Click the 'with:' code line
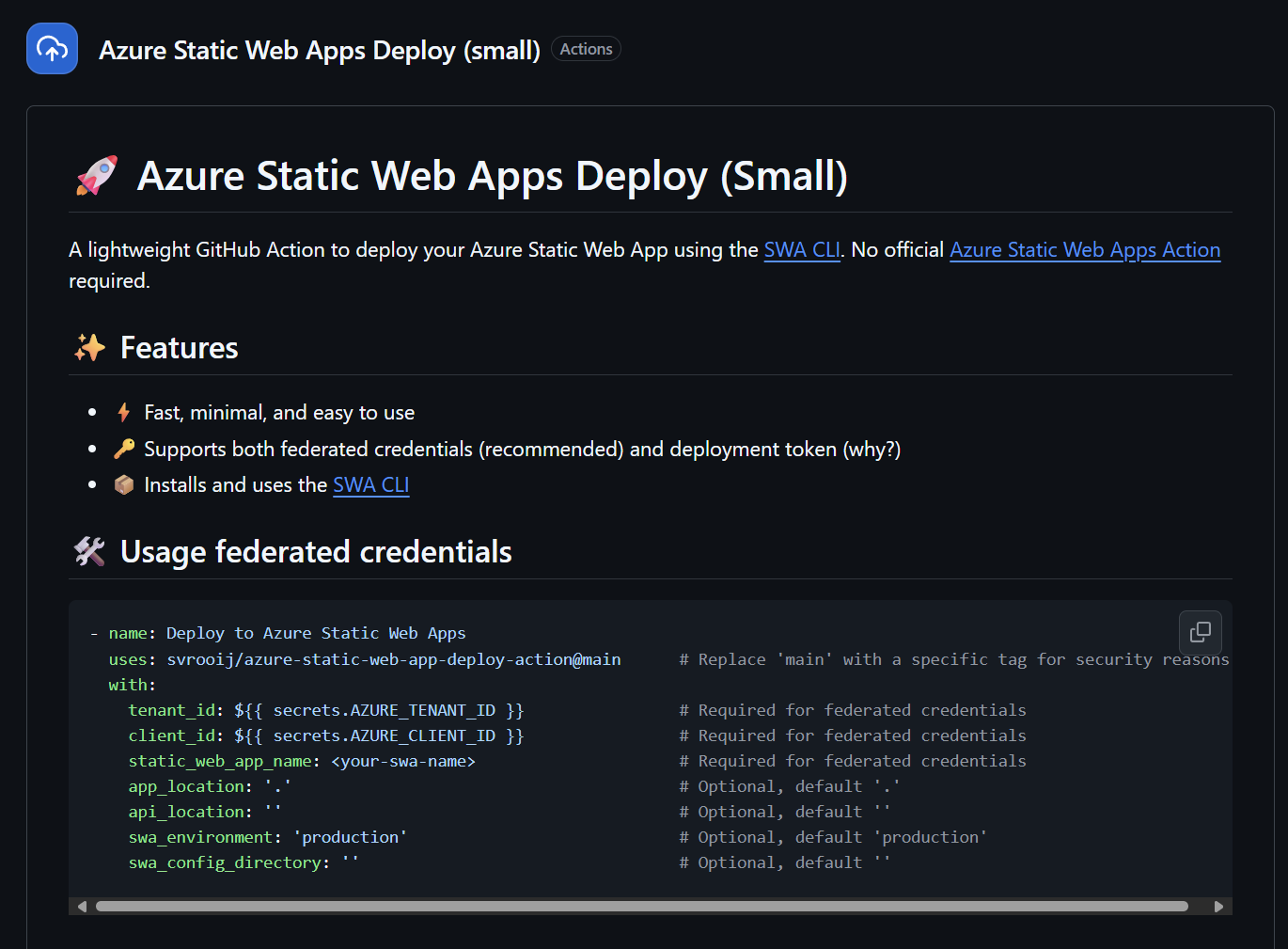1288x949 pixels. [133, 685]
